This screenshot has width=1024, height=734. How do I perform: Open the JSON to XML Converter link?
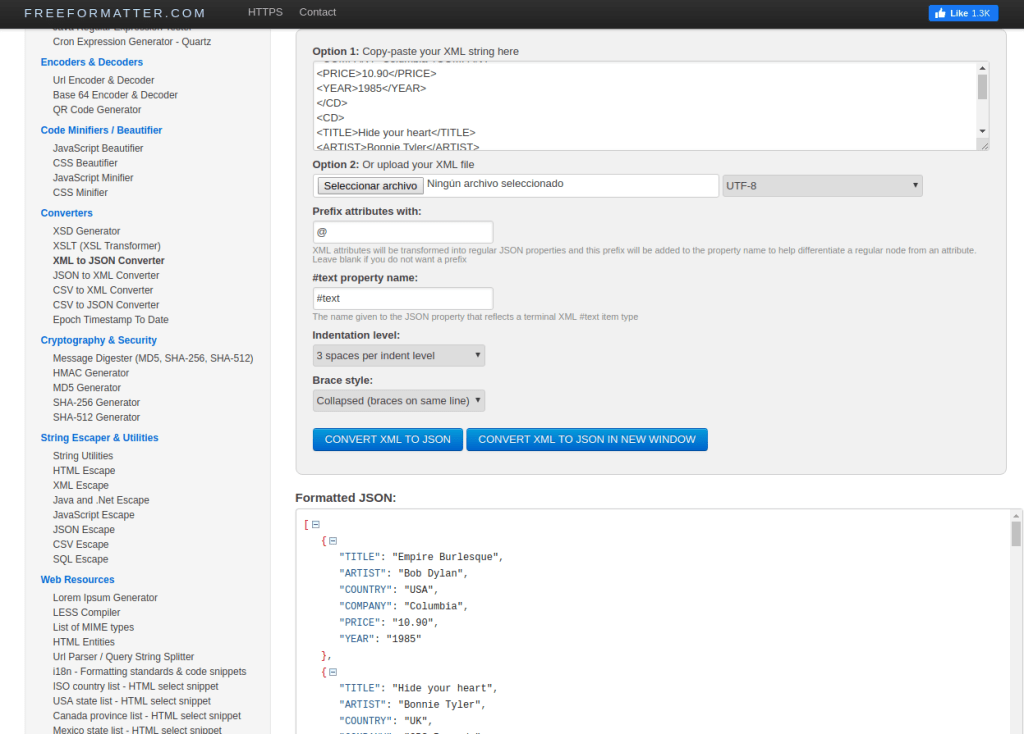tap(106, 275)
